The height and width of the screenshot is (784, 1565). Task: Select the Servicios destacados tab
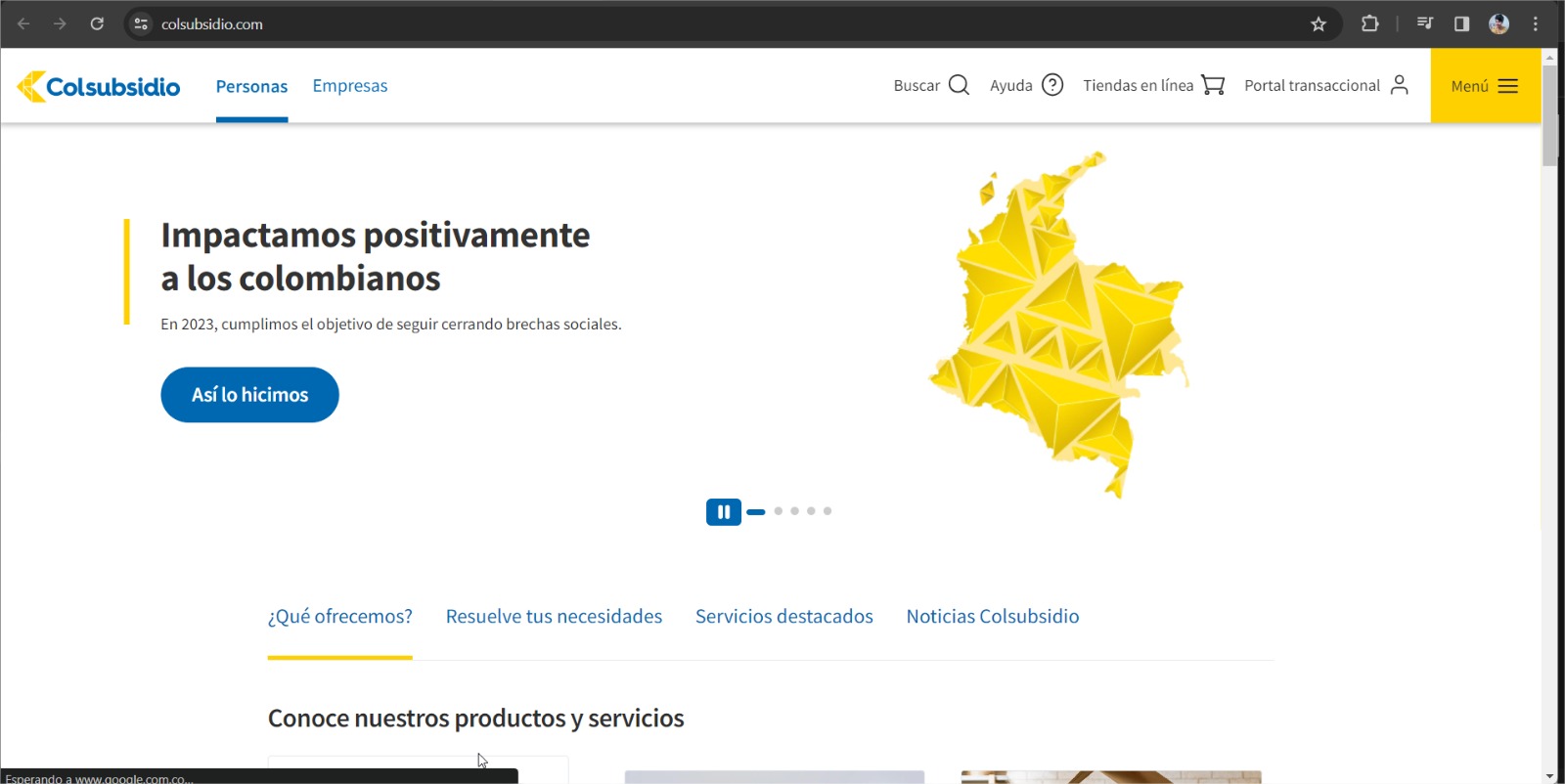coord(783,617)
